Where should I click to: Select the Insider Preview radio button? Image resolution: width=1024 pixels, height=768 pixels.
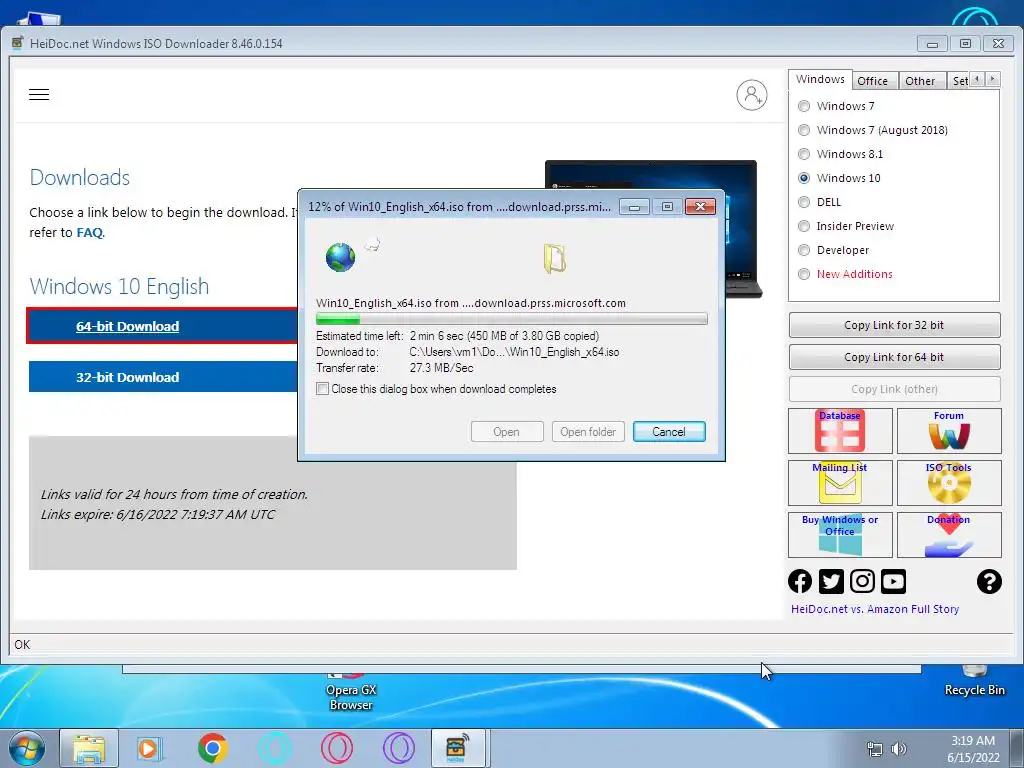804,226
